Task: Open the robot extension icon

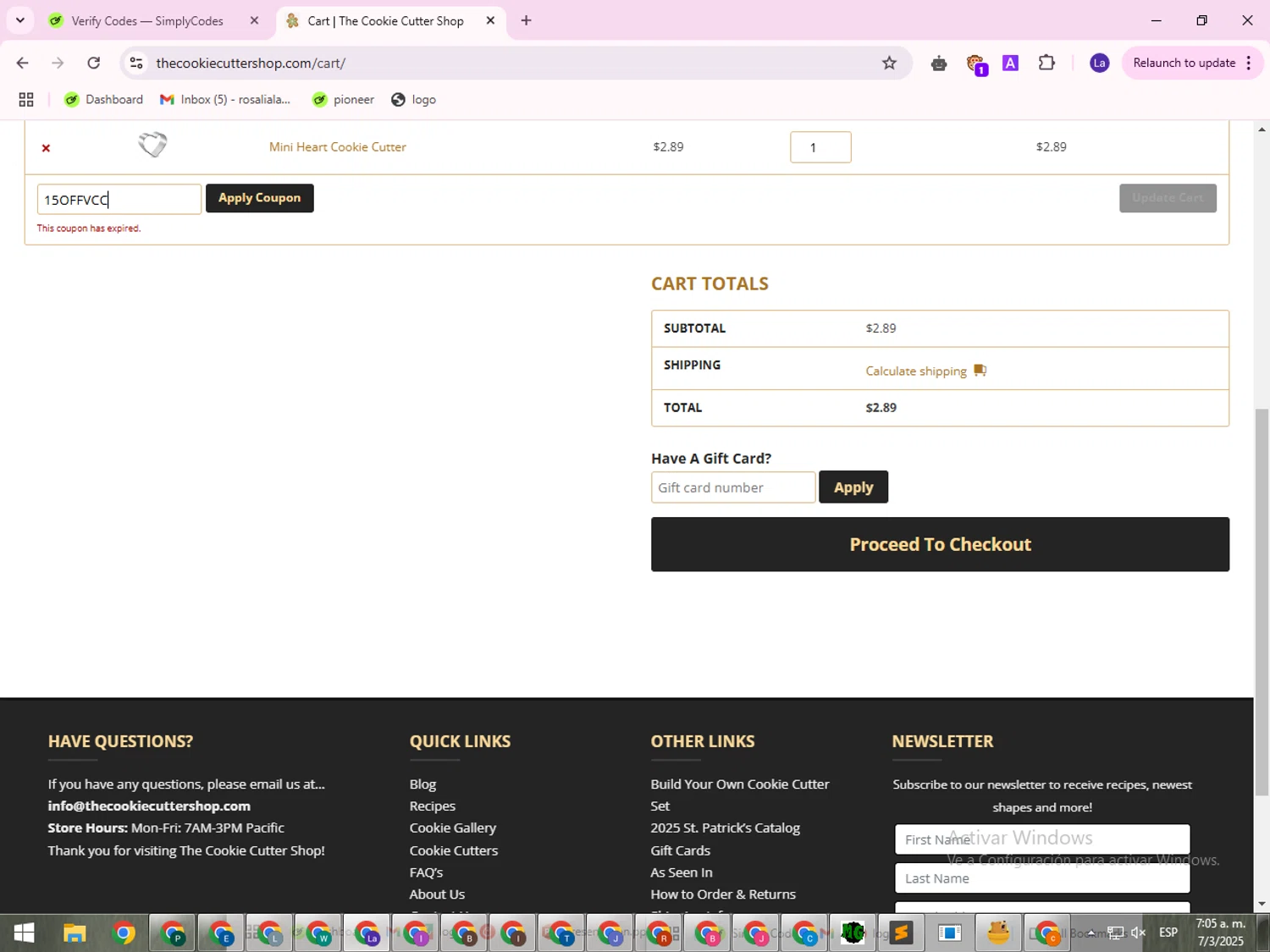Action: click(x=938, y=63)
